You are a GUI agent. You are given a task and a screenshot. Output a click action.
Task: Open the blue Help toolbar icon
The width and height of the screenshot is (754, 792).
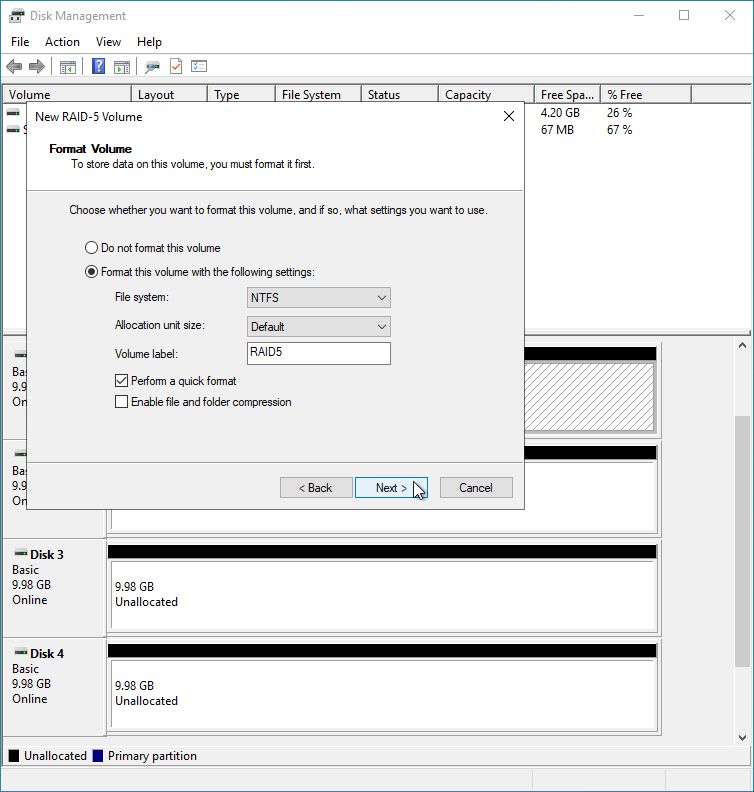pos(98,66)
